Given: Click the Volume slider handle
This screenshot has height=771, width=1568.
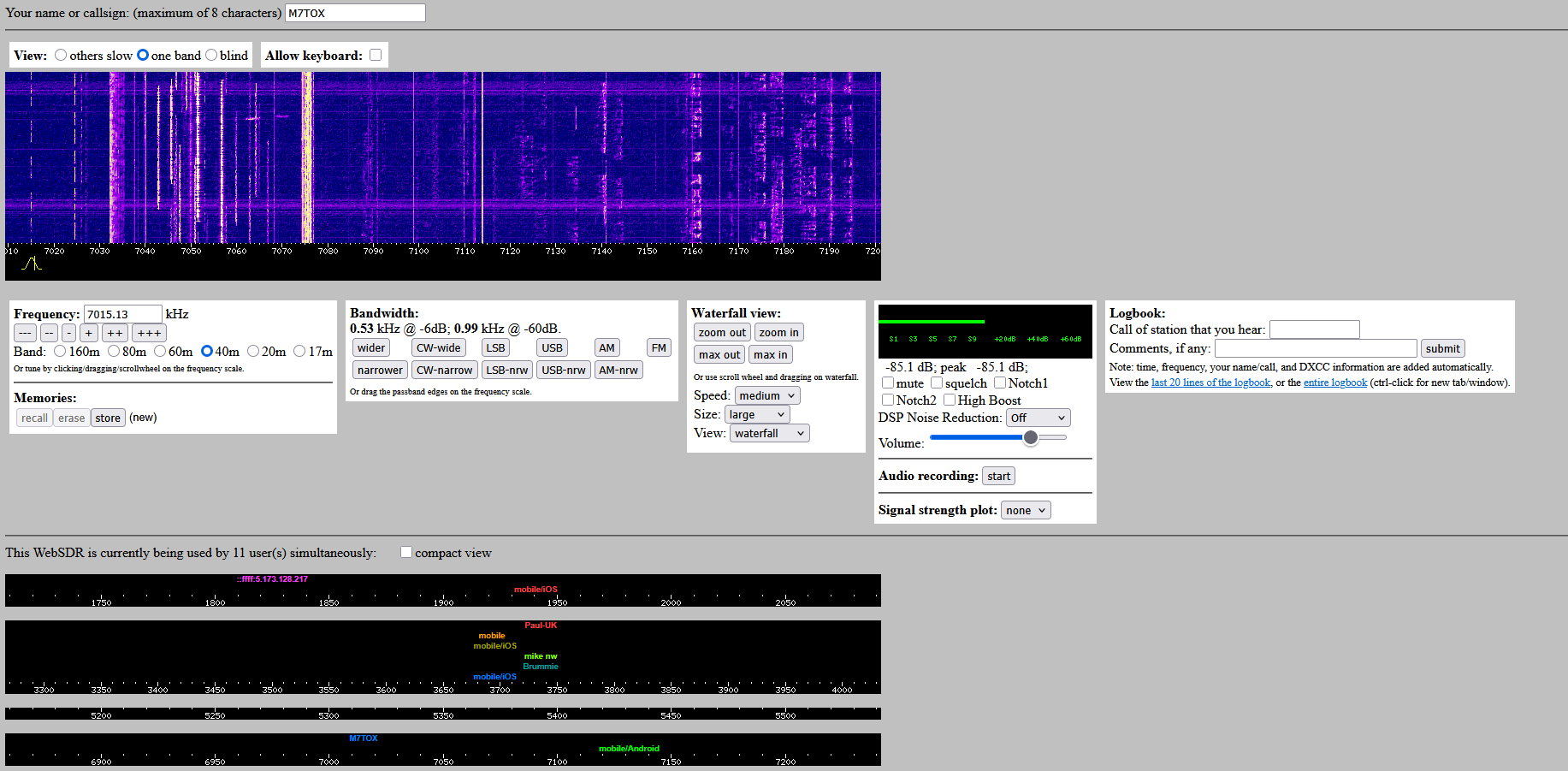Looking at the screenshot, I should (1031, 437).
